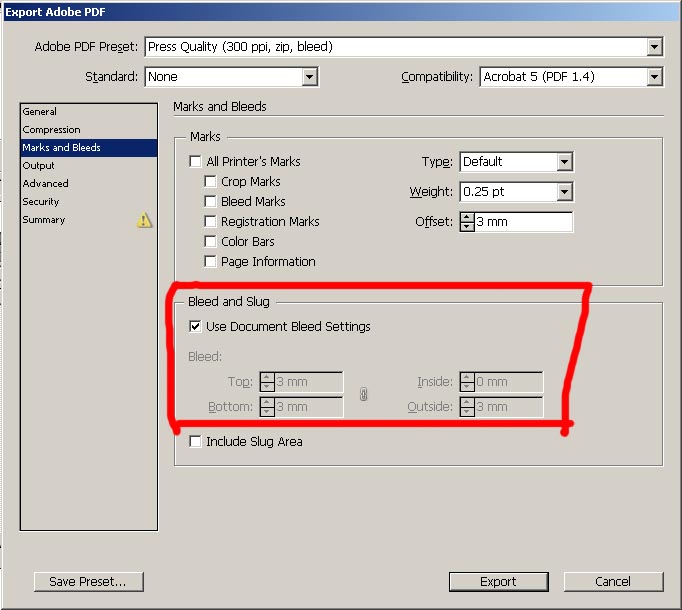
Task: Click the Top bleed stepper down arrow
Action: pyautogui.click(x=267, y=387)
